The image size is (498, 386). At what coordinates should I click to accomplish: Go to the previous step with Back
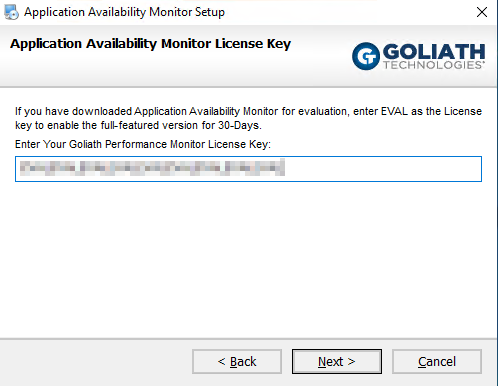pos(237,362)
